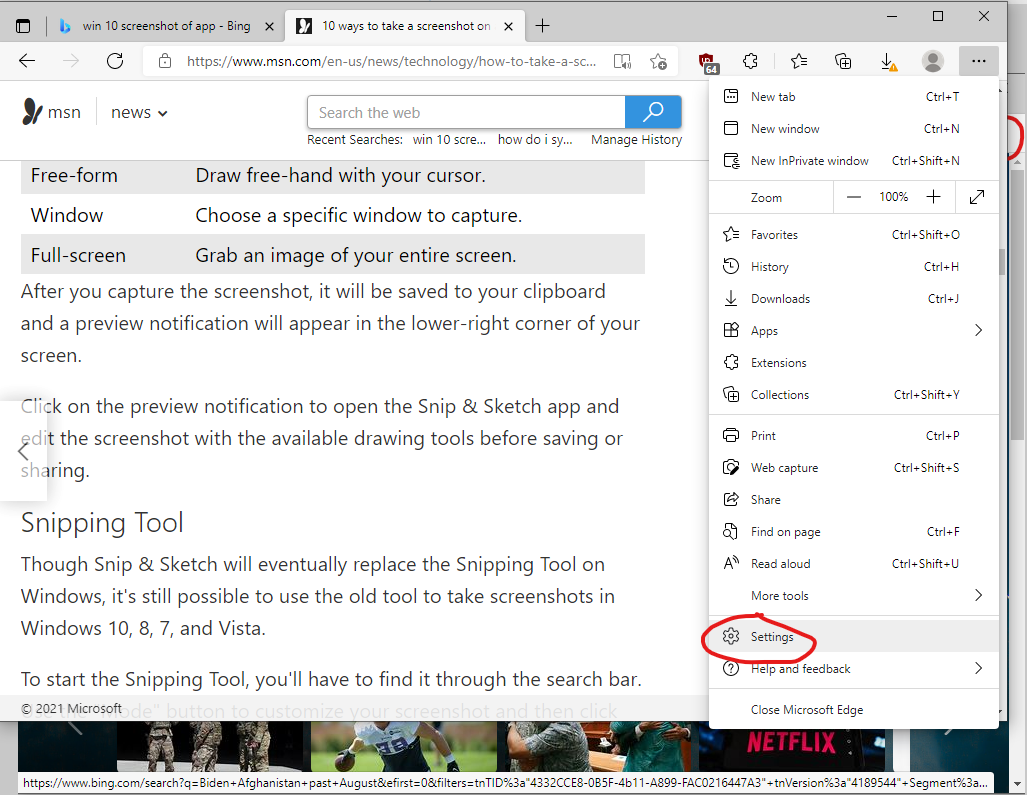Decrease zoom with the minus button

point(853,197)
